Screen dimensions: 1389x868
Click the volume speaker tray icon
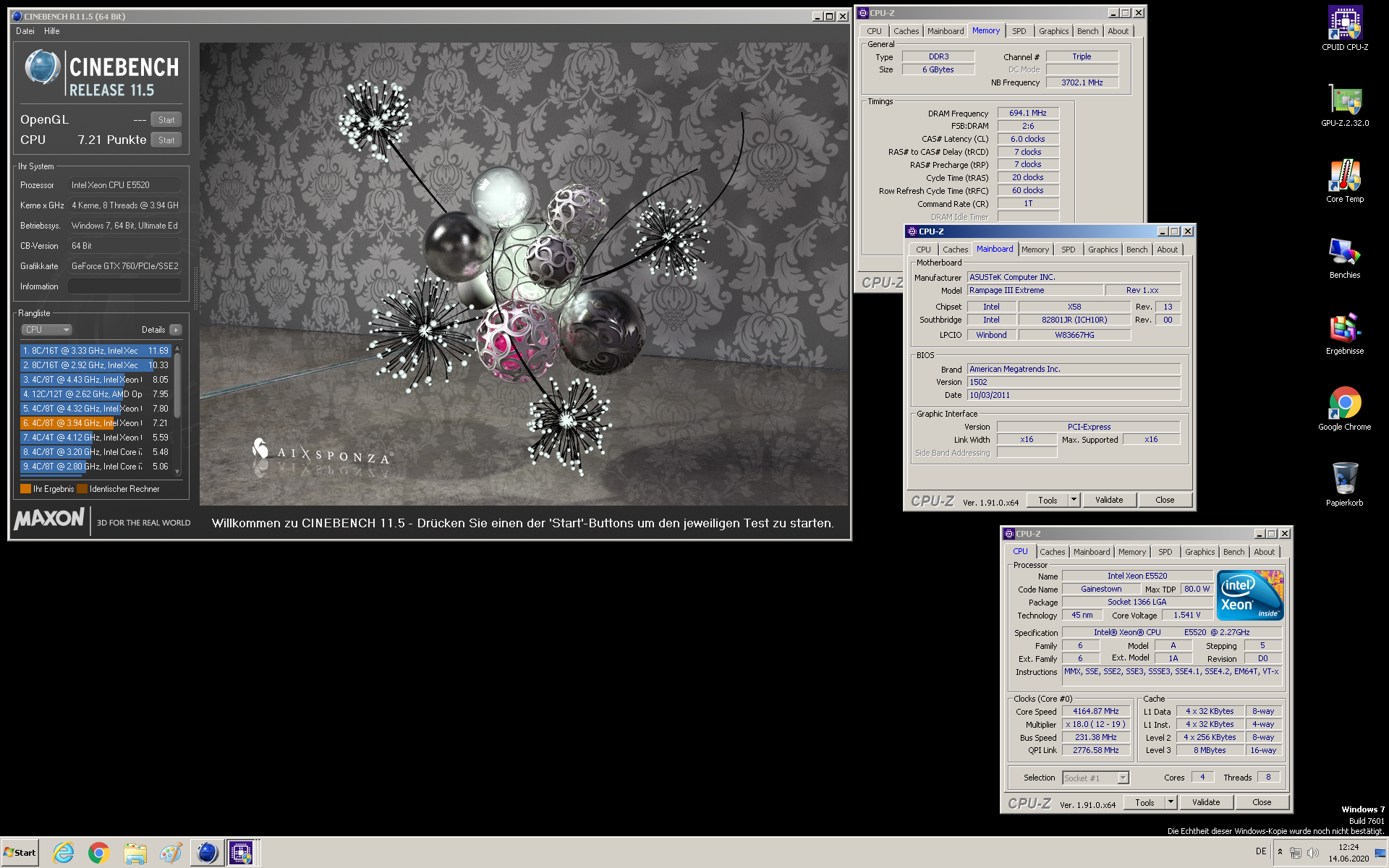tap(1313, 852)
